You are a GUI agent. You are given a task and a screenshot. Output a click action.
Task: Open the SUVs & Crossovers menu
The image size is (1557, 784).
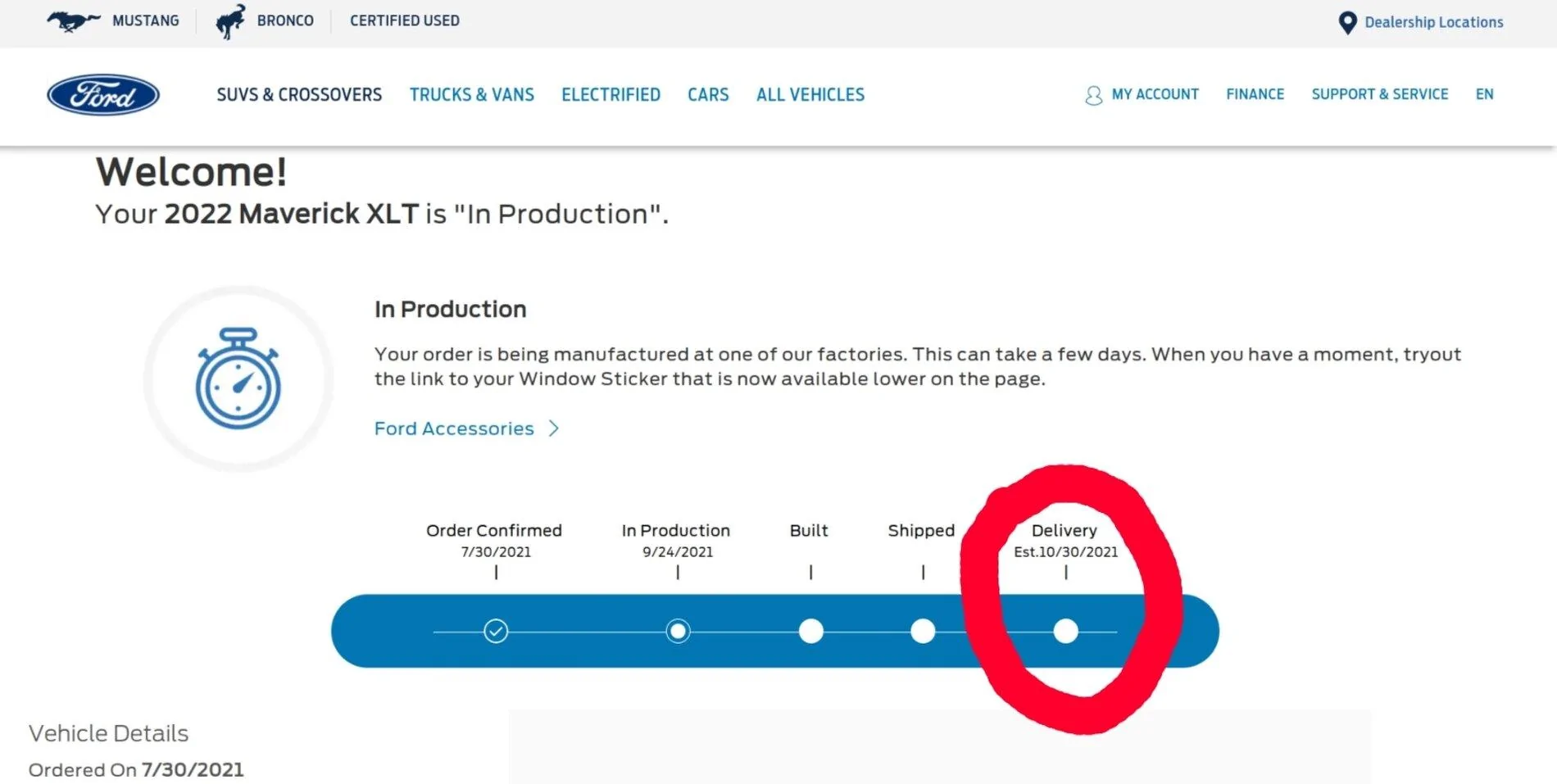click(x=299, y=94)
